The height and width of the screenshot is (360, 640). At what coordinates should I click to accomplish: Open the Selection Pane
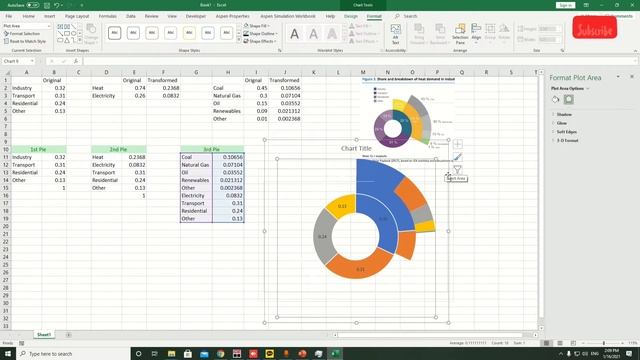point(460,34)
